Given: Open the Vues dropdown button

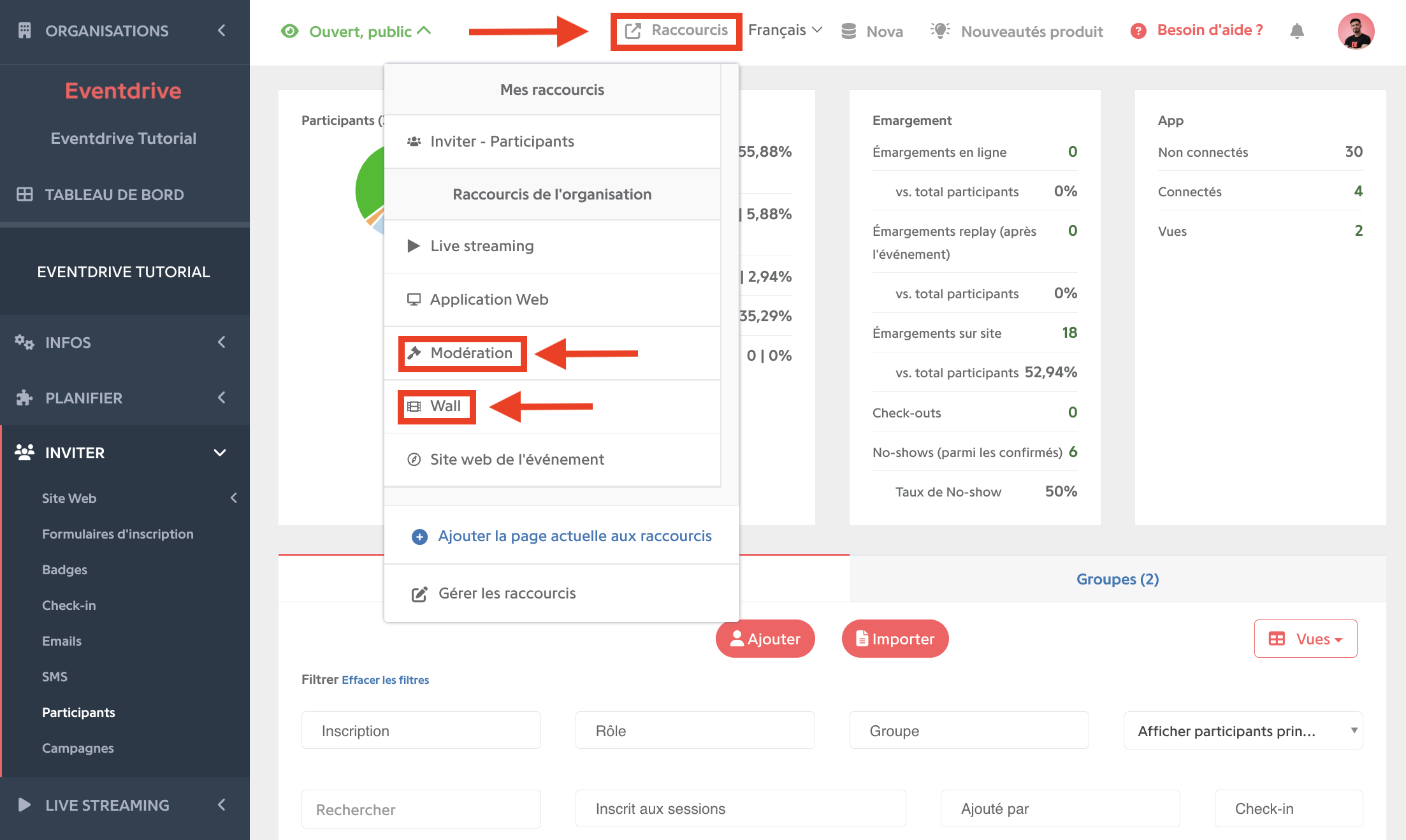Looking at the screenshot, I should (1305, 639).
